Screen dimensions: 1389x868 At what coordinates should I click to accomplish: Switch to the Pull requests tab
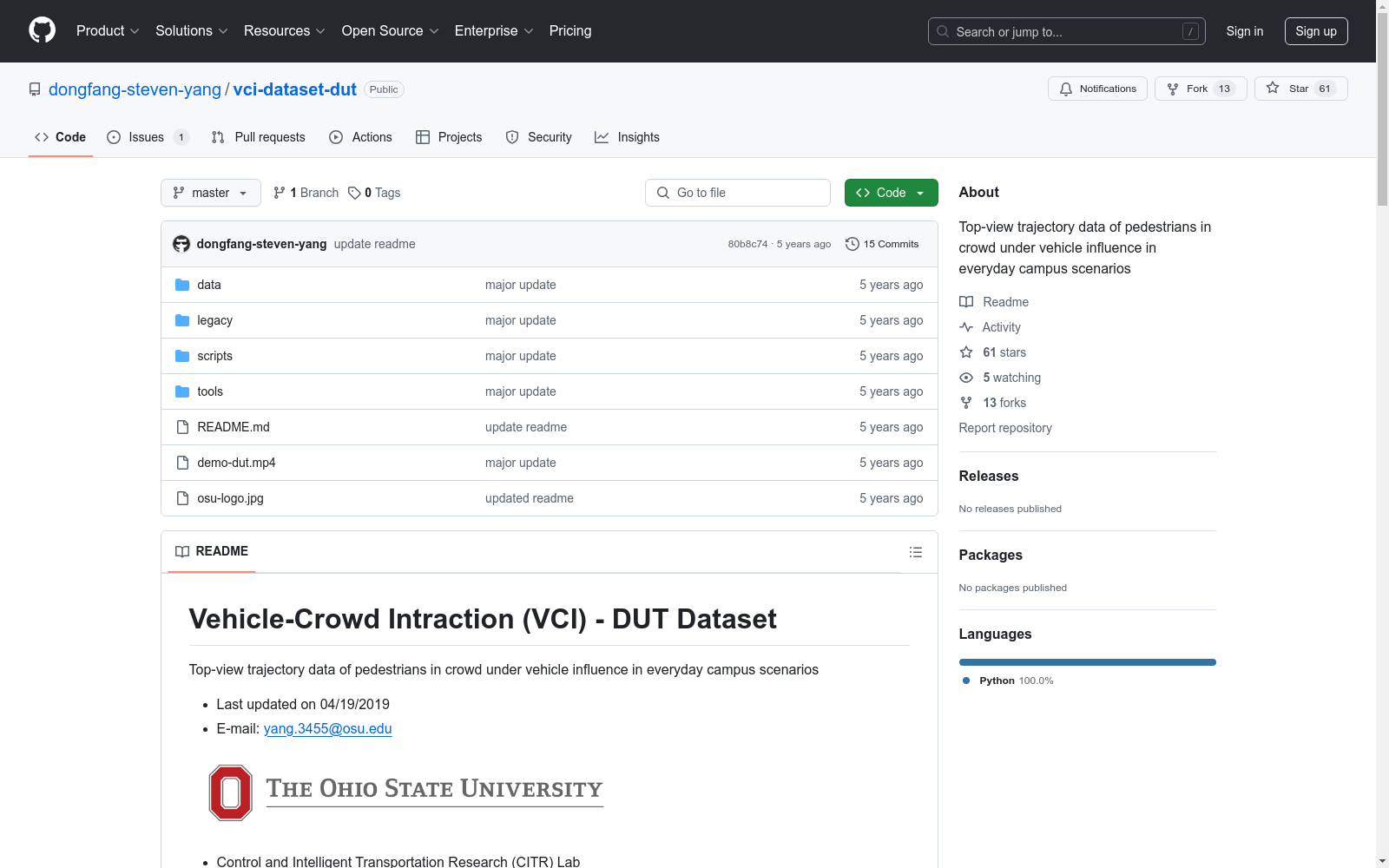click(x=259, y=137)
